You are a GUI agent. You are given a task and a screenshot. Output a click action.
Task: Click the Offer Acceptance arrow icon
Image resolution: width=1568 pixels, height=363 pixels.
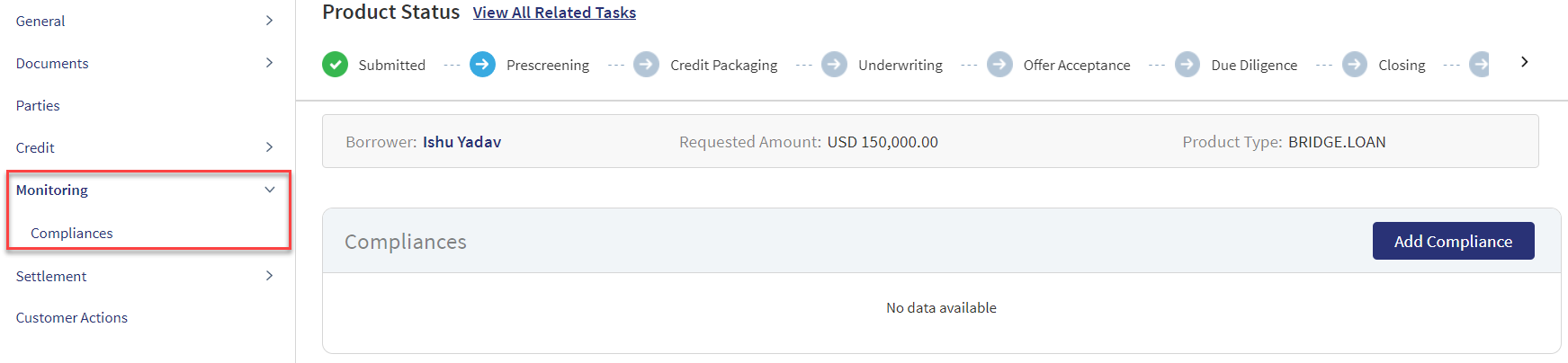coord(999,65)
